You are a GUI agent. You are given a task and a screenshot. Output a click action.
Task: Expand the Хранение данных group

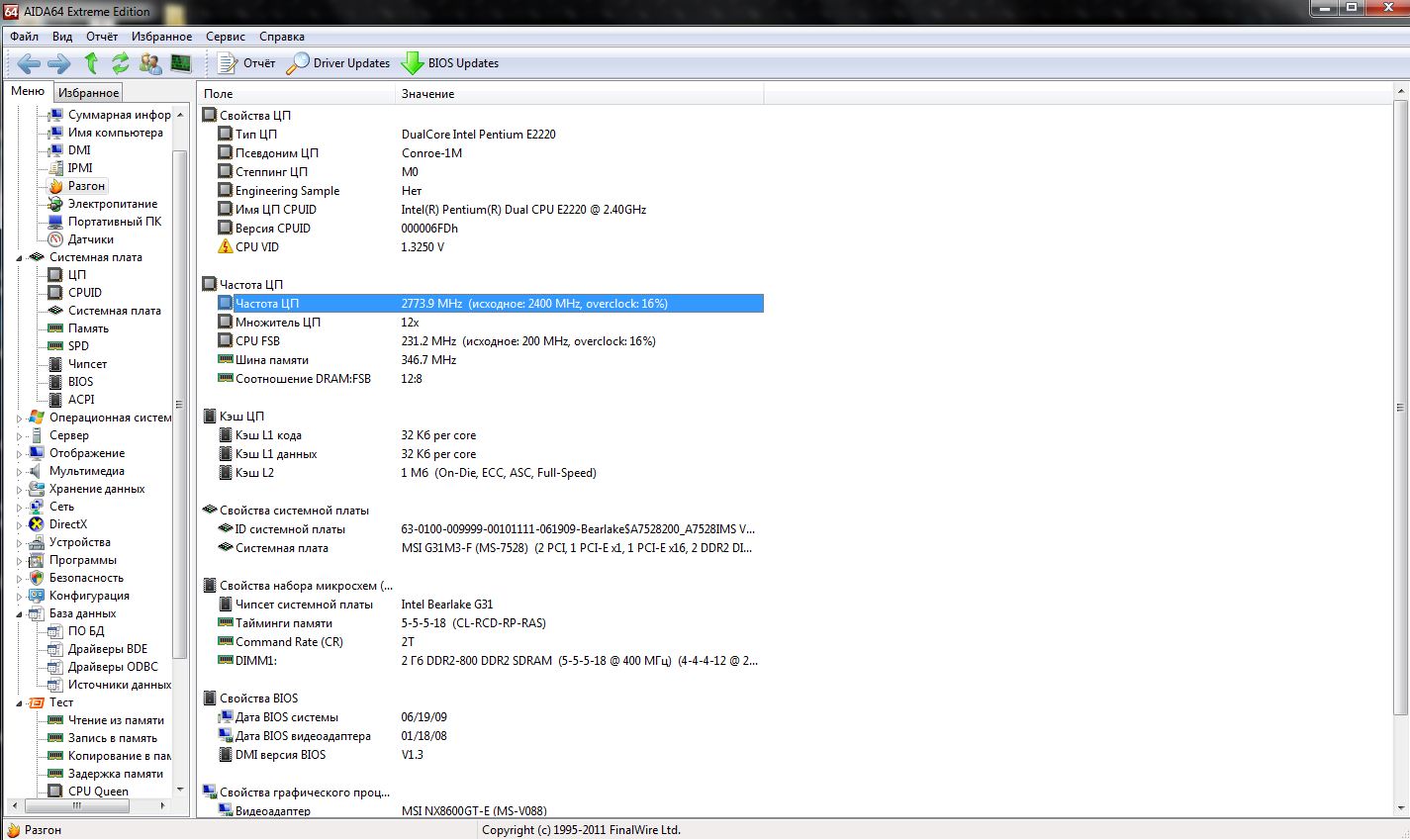pos(20,490)
